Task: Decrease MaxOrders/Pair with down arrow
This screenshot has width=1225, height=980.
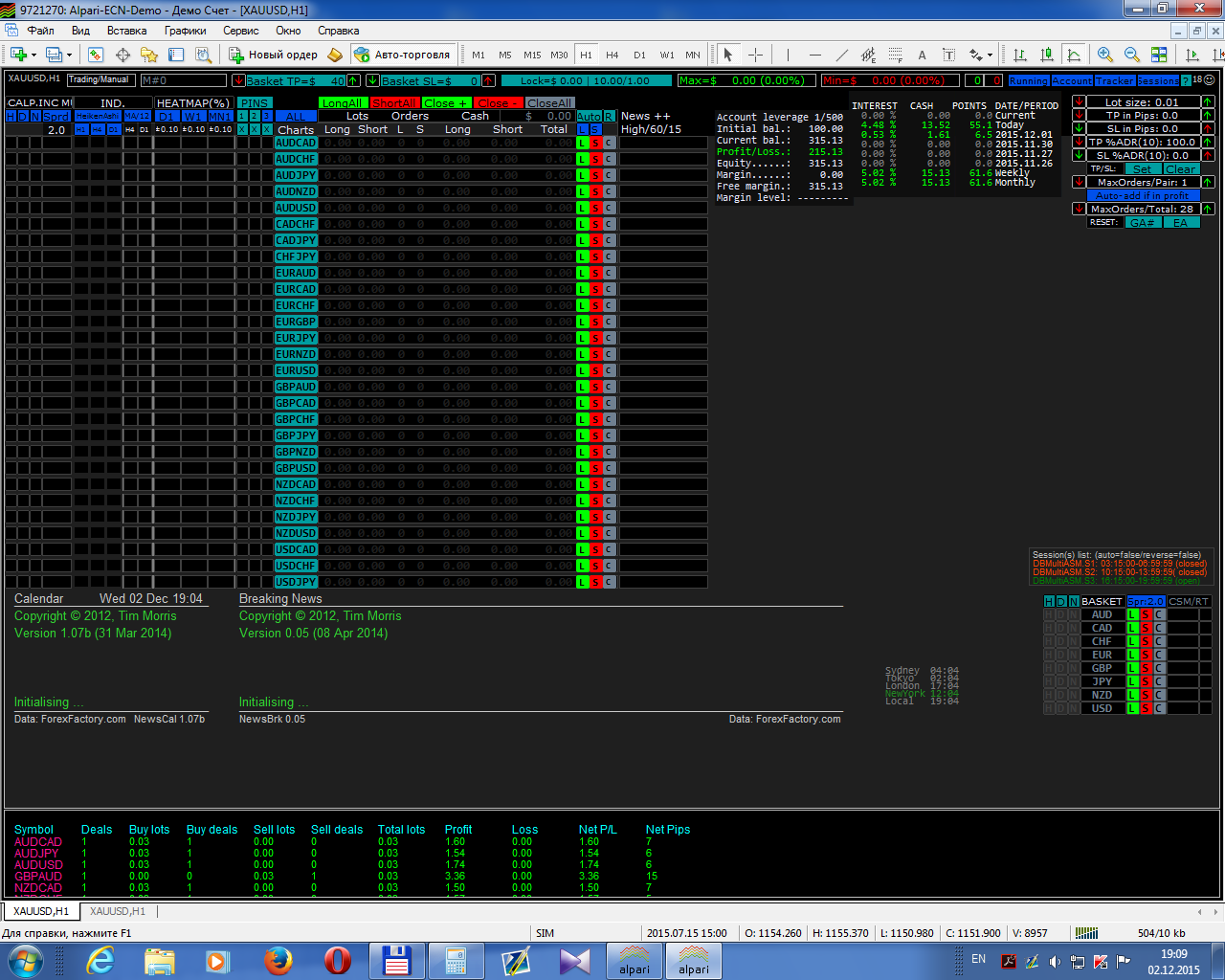Action: 1079,182
